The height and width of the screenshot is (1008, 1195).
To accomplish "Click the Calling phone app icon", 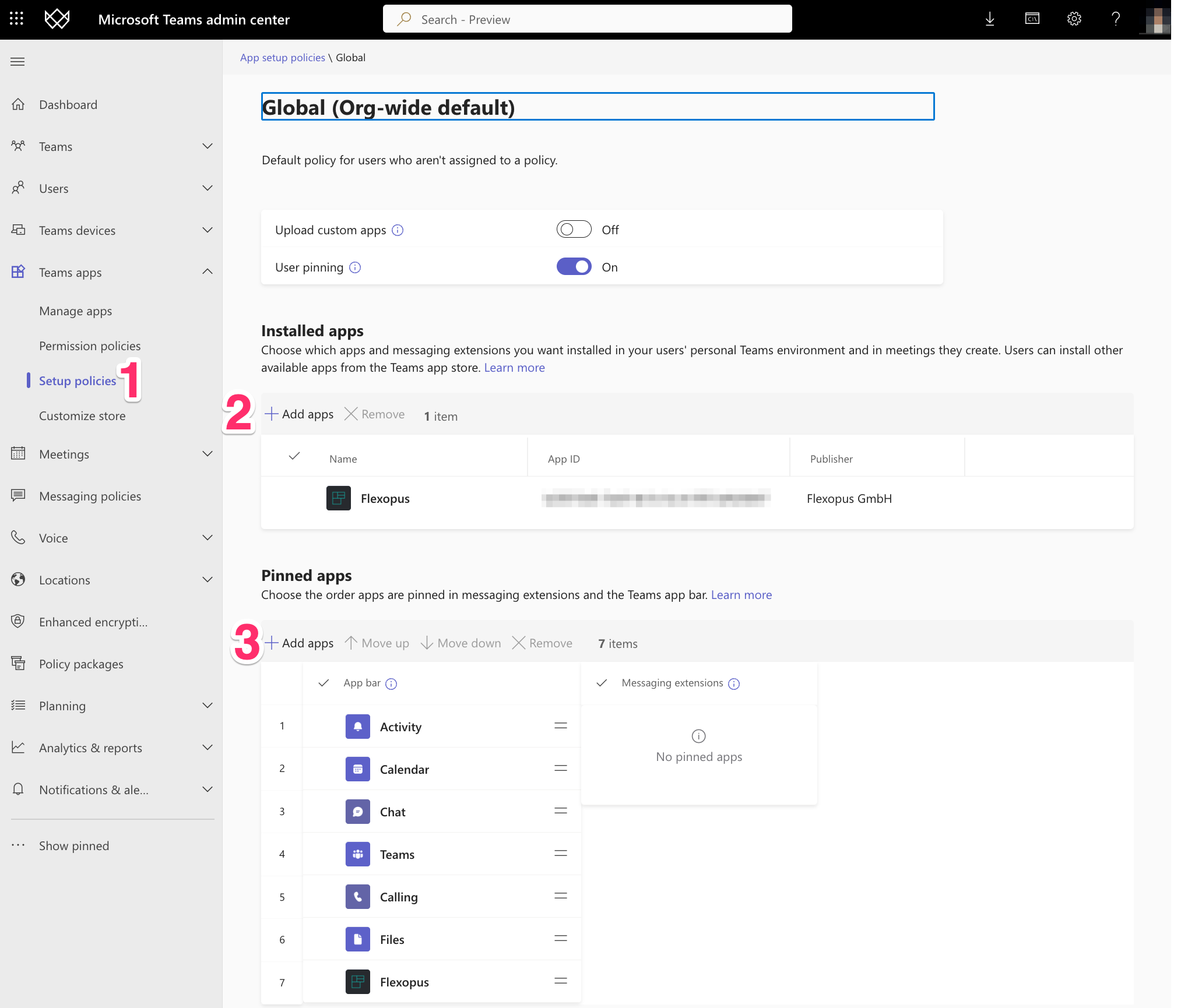I will click(358, 897).
